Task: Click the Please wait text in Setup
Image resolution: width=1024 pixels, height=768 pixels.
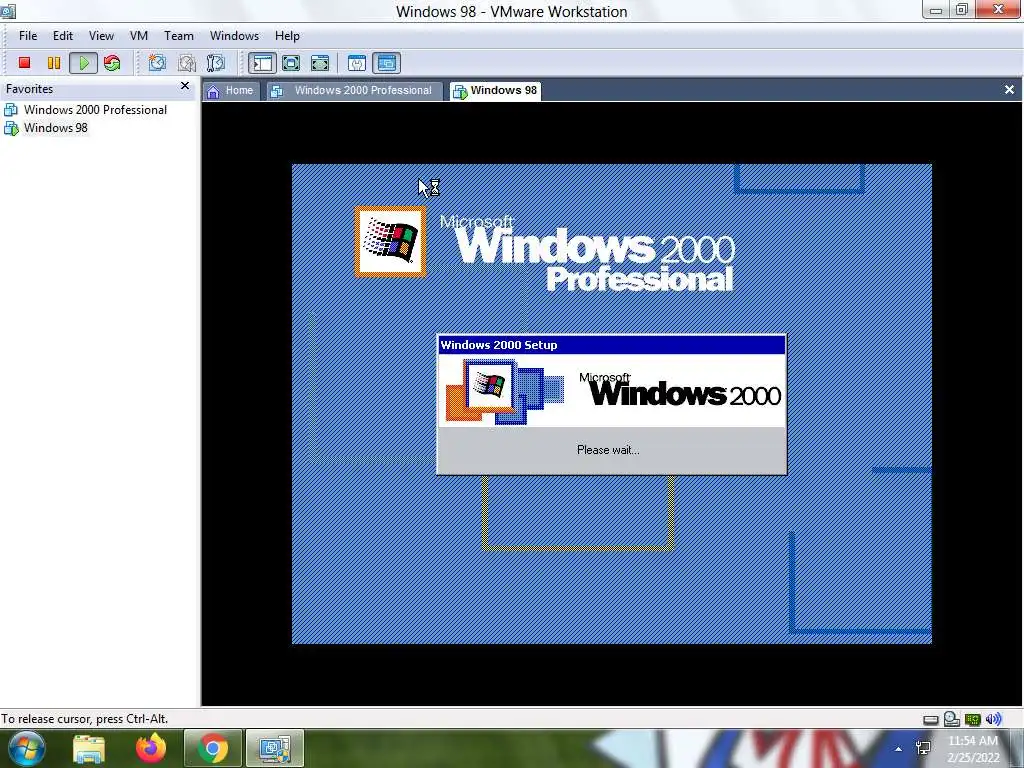Action: 608,450
